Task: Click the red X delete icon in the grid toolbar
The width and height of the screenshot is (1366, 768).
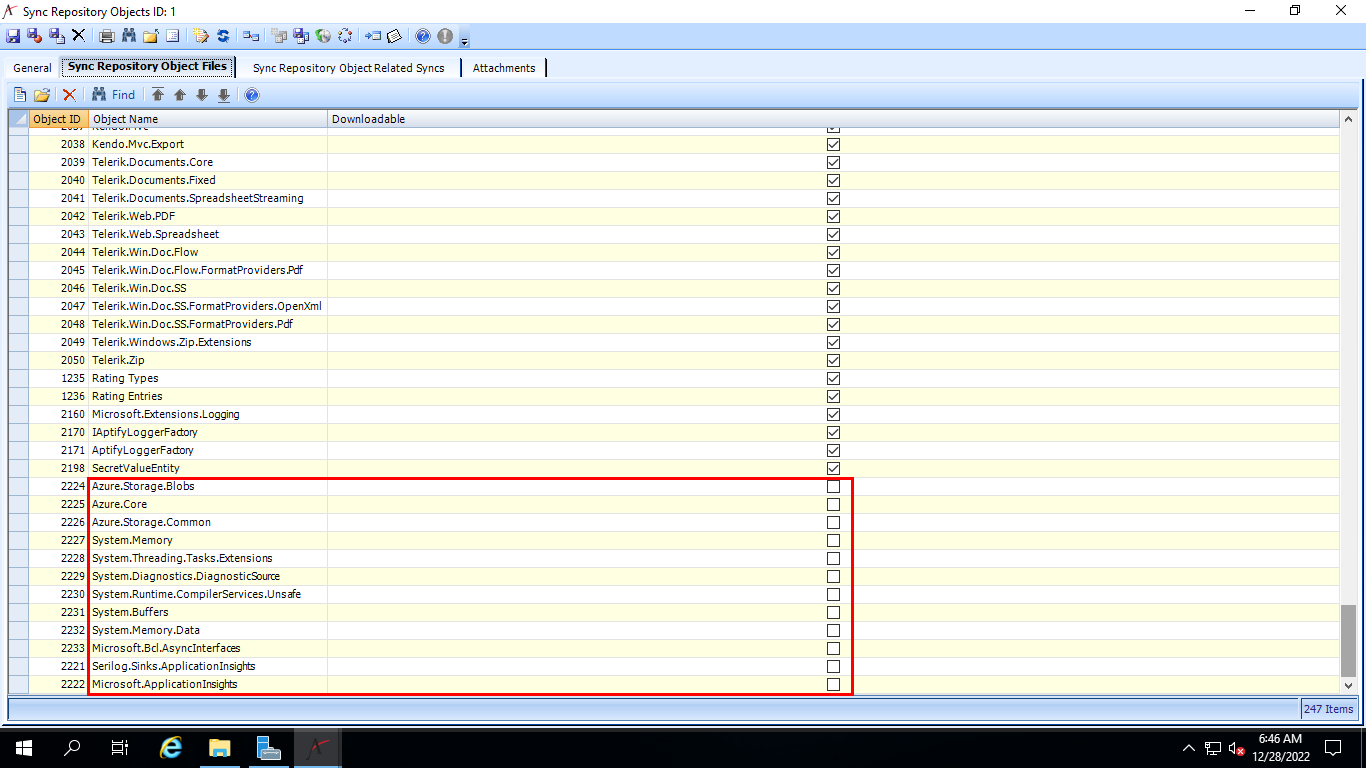Action: pyautogui.click(x=69, y=95)
